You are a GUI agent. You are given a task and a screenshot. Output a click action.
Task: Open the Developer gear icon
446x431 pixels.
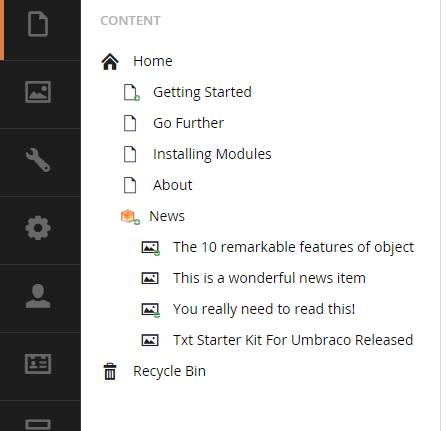coord(38,228)
